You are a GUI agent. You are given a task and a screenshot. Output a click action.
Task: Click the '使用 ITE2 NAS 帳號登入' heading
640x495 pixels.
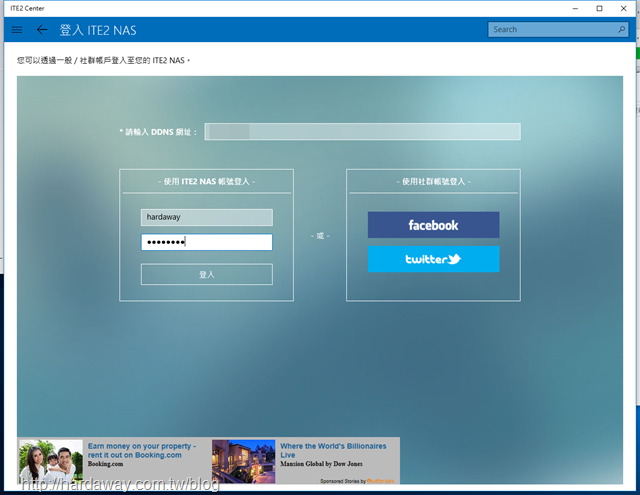(x=207, y=182)
